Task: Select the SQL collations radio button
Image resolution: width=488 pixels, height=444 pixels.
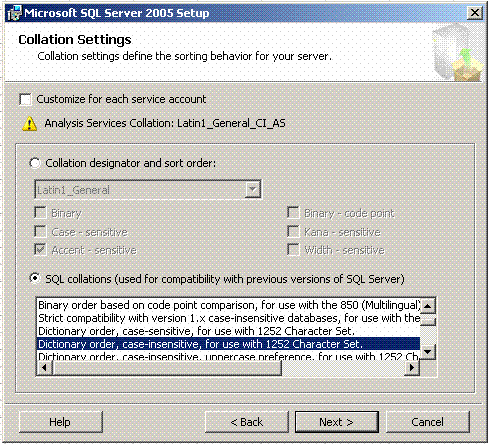Action: pos(35,278)
